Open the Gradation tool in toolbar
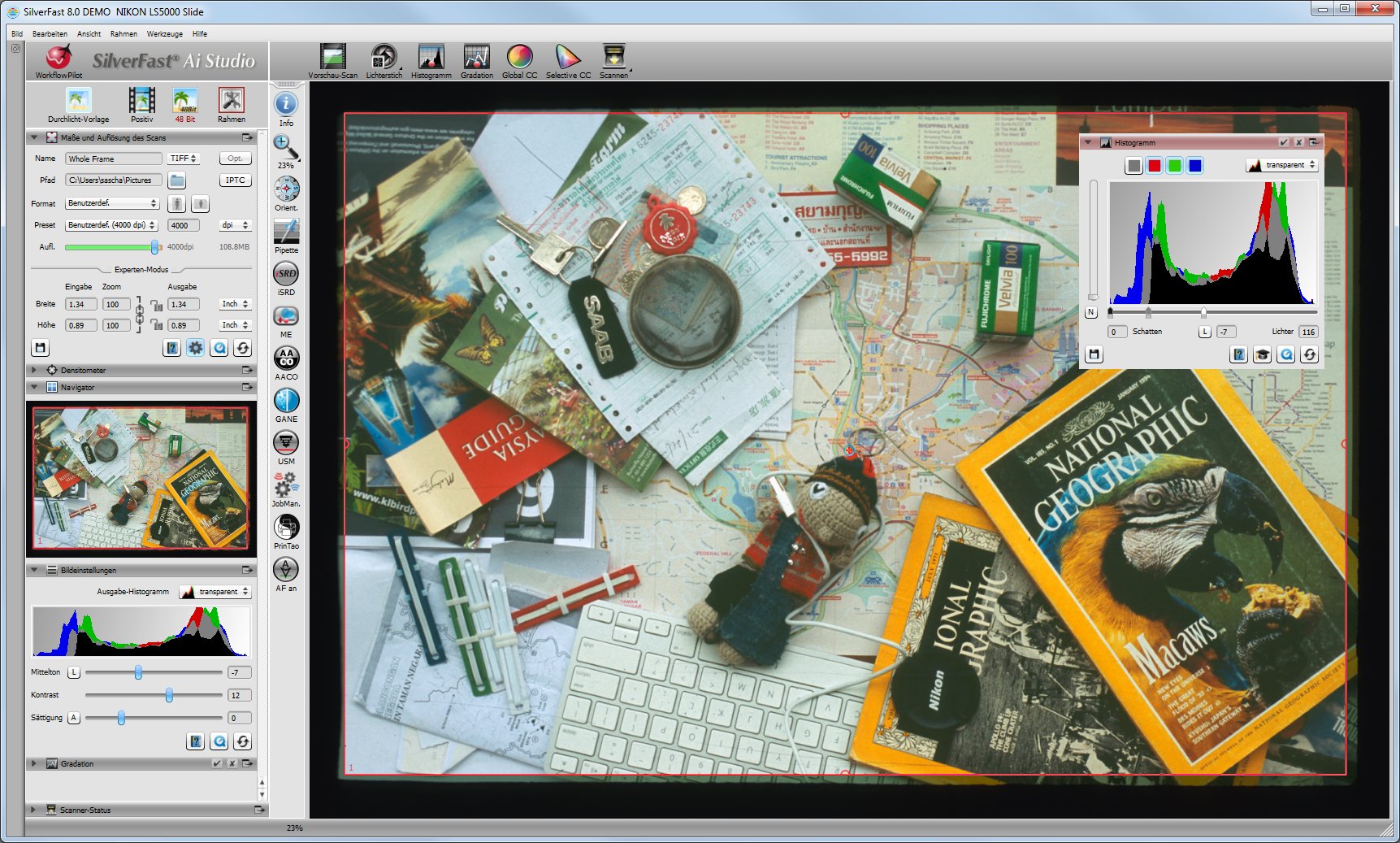Viewport: 1400px width, 843px height. point(476,58)
